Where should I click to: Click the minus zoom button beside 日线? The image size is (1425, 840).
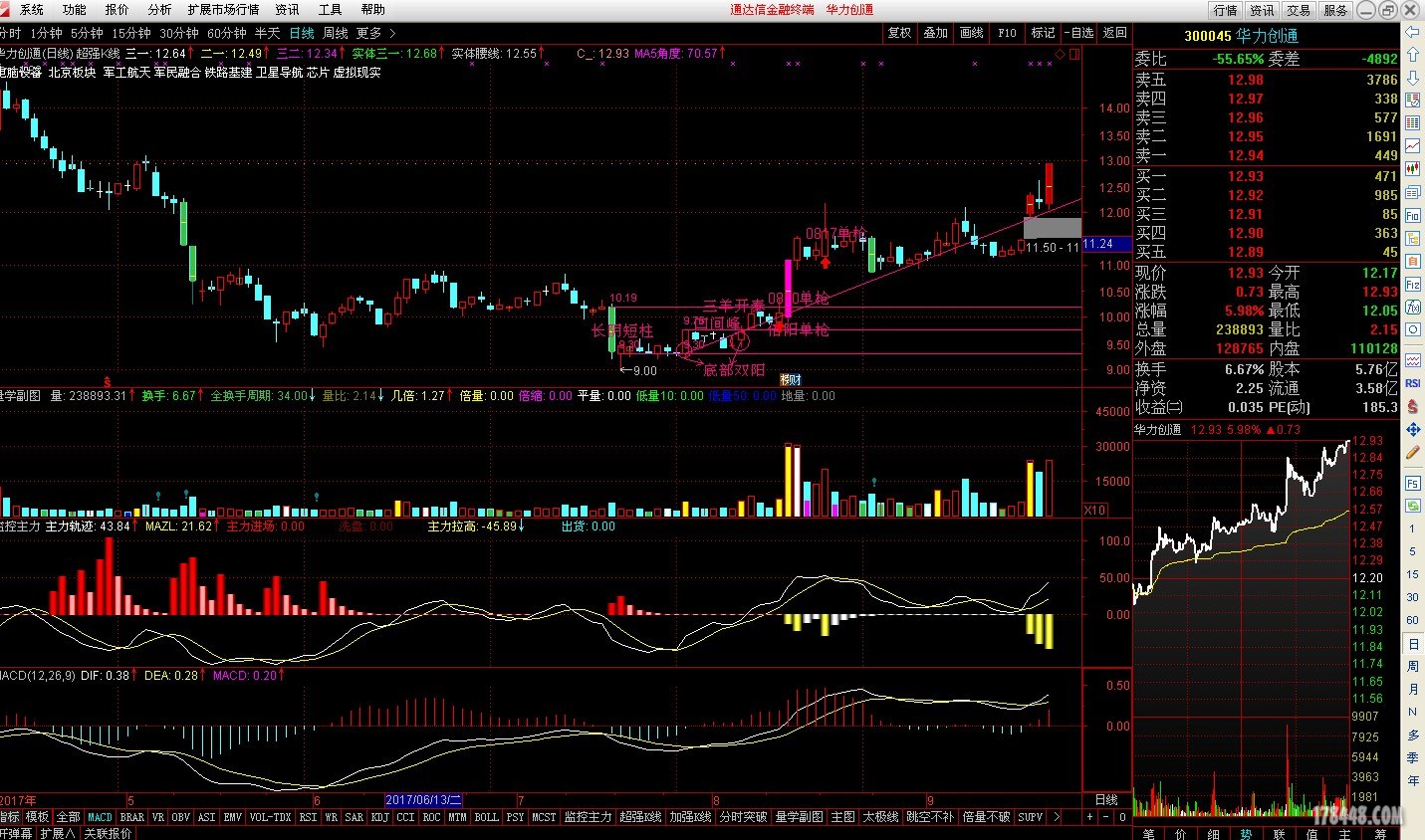(x=1106, y=817)
